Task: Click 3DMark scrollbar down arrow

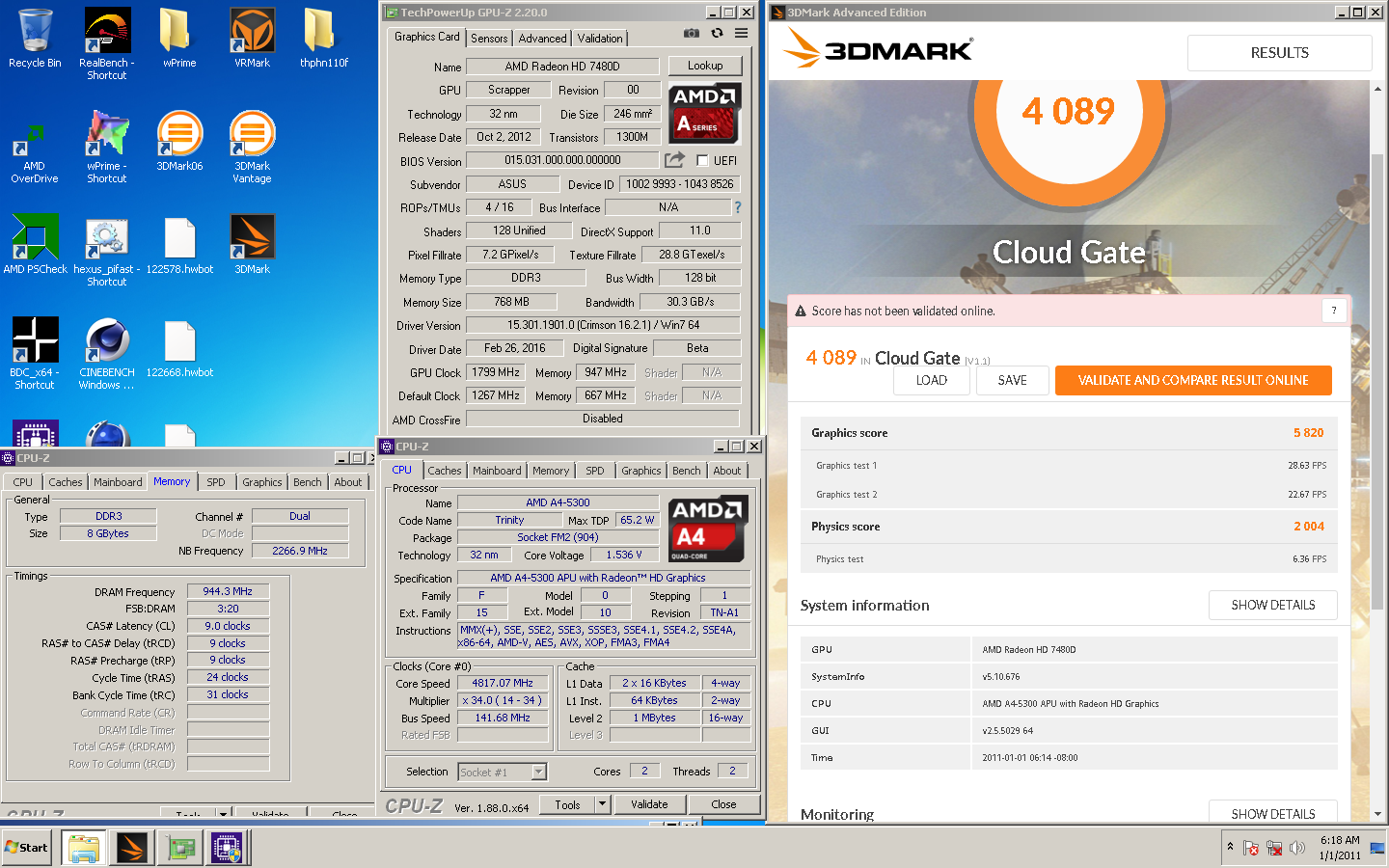Action: click(x=1377, y=815)
